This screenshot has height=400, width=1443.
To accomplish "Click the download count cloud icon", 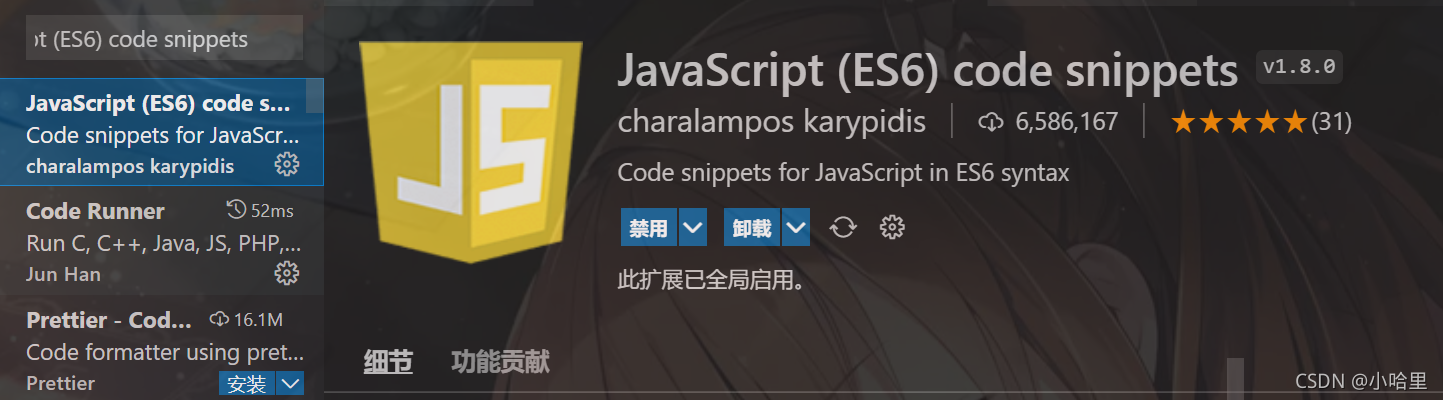I will click(x=990, y=123).
